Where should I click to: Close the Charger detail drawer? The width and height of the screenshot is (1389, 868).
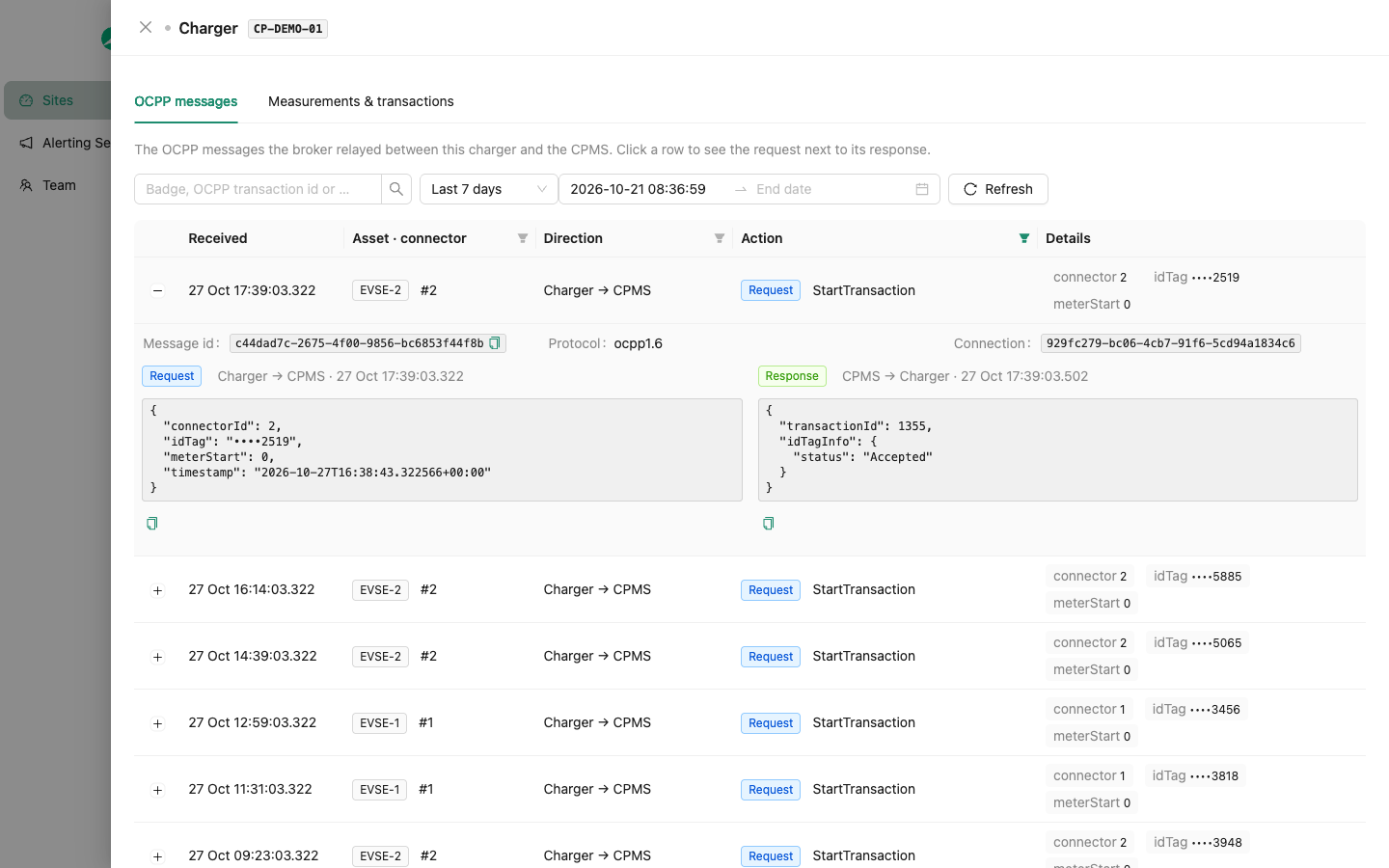pos(146,27)
